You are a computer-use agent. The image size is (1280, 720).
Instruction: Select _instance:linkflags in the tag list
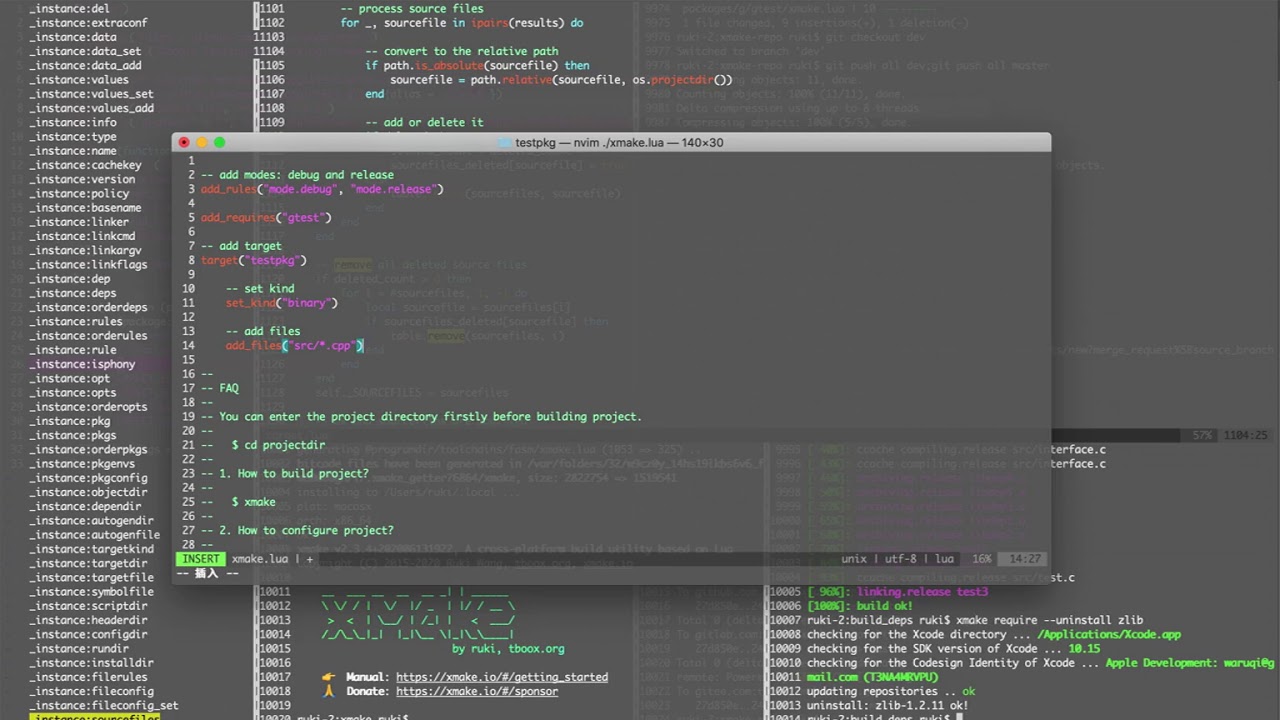pos(88,265)
